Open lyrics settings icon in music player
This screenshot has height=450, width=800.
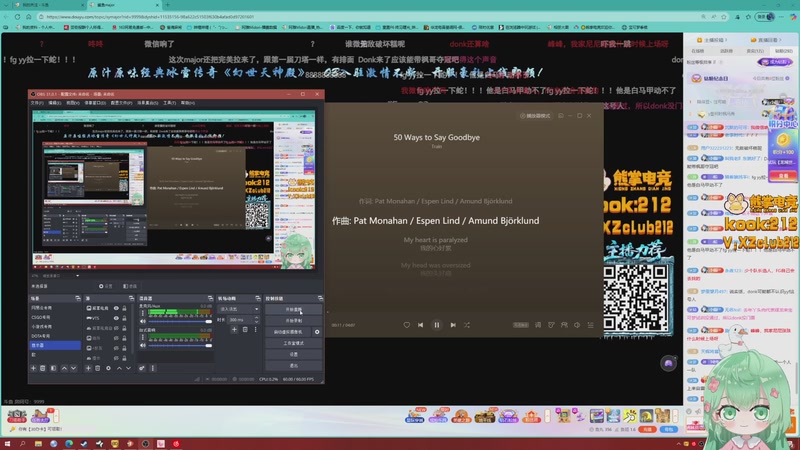pyautogui.click(x=538, y=325)
